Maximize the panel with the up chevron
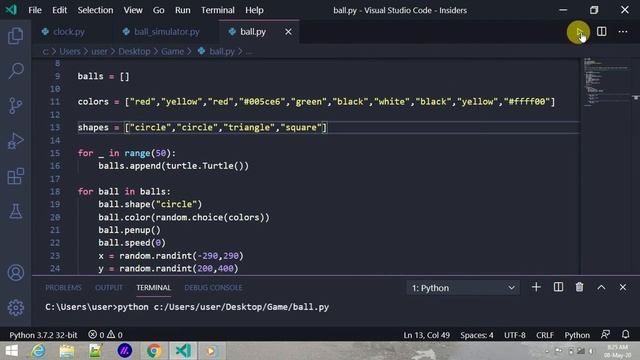 tap(601, 287)
